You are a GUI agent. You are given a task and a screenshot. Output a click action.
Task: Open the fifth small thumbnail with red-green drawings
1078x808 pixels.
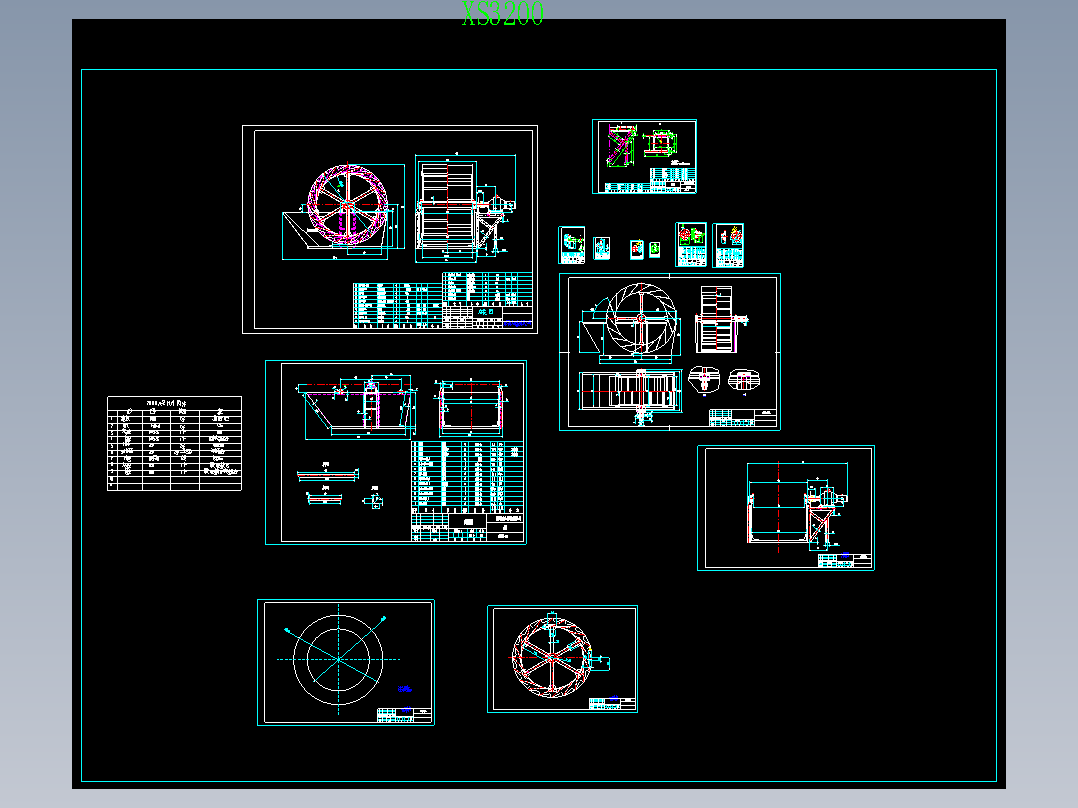click(691, 244)
